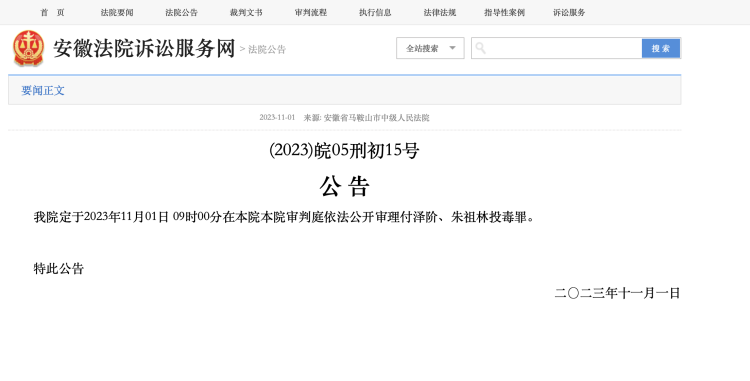Screen dimensions: 750x381
Task: Select the 要闻正文 tab heading
Action: (x=43, y=90)
